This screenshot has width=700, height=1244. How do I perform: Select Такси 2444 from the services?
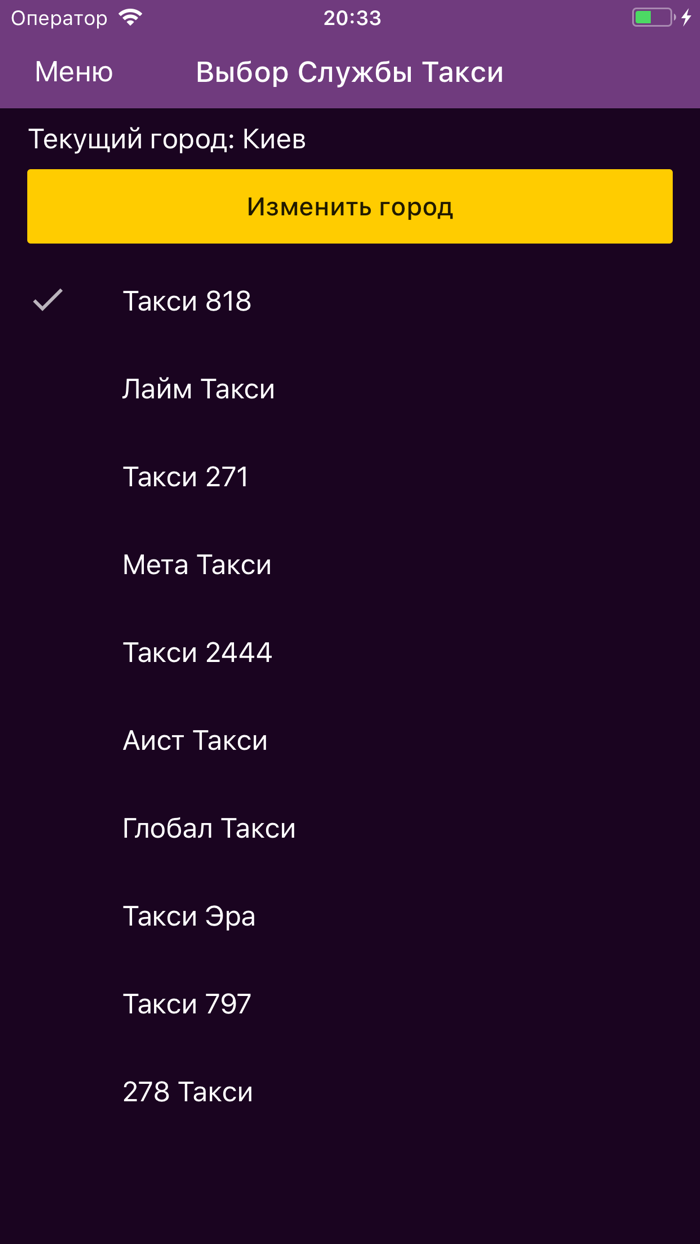click(x=196, y=652)
